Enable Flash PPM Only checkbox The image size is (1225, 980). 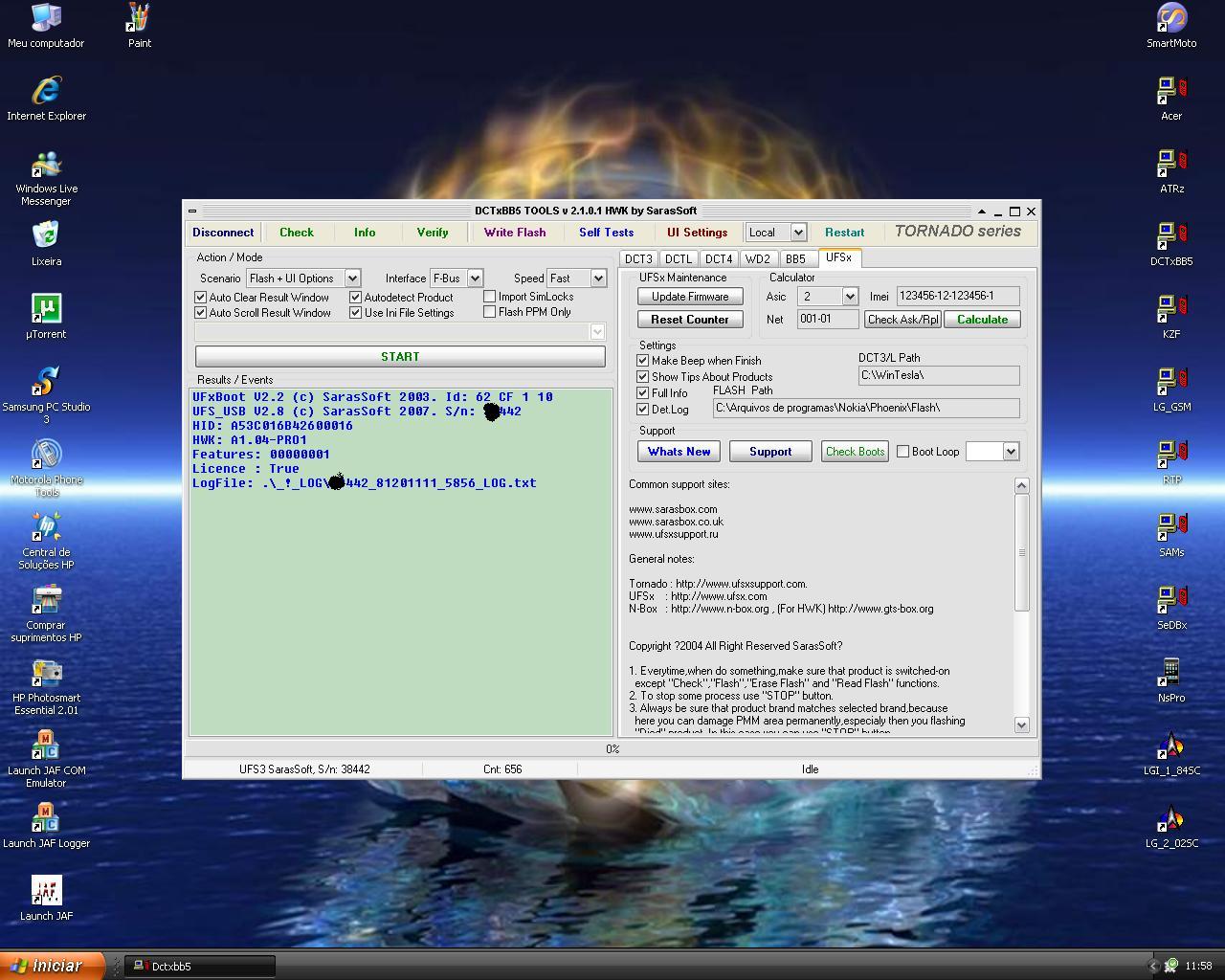(x=490, y=312)
